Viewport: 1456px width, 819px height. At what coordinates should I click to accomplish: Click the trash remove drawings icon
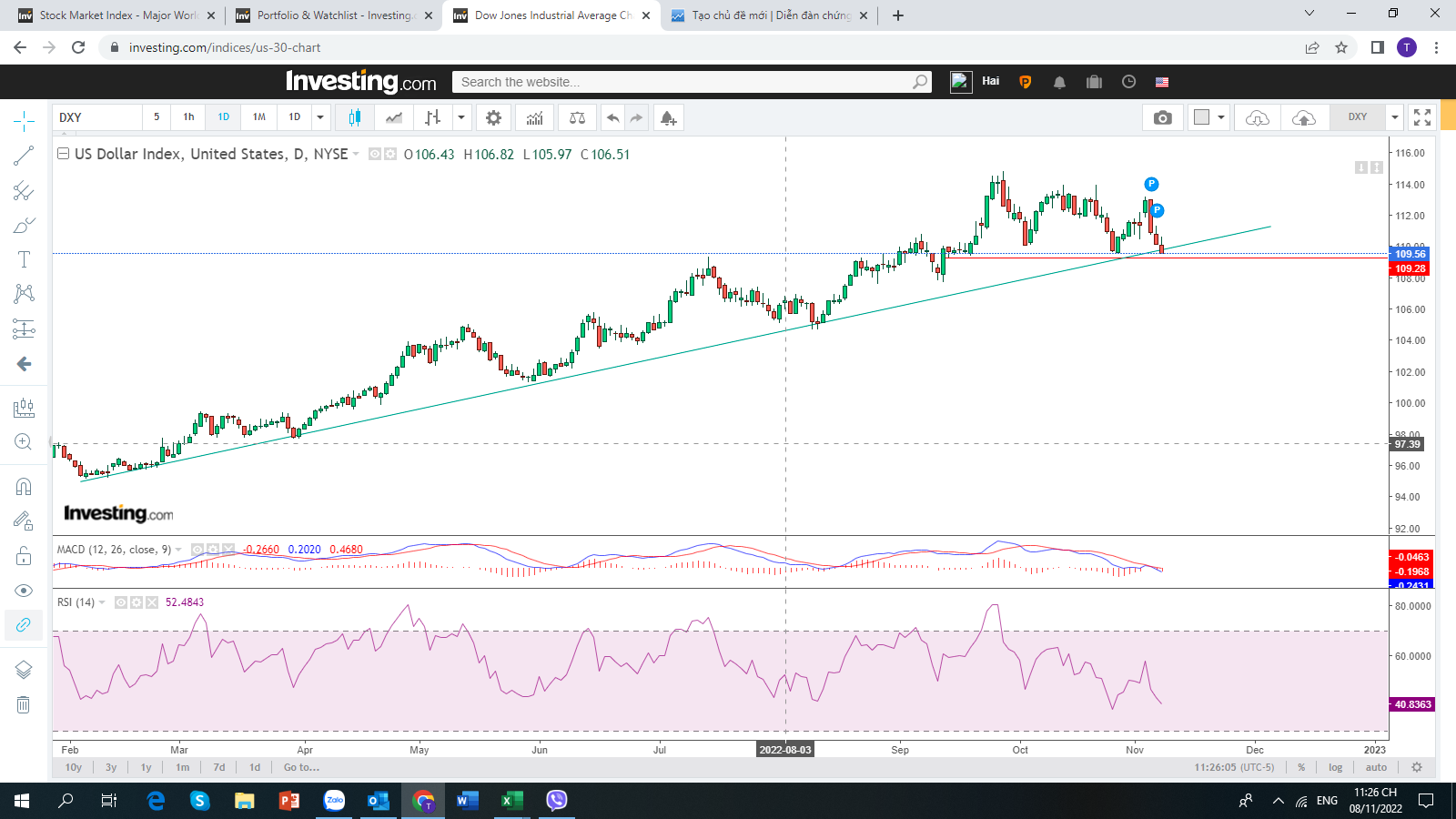click(x=24, y=704)
